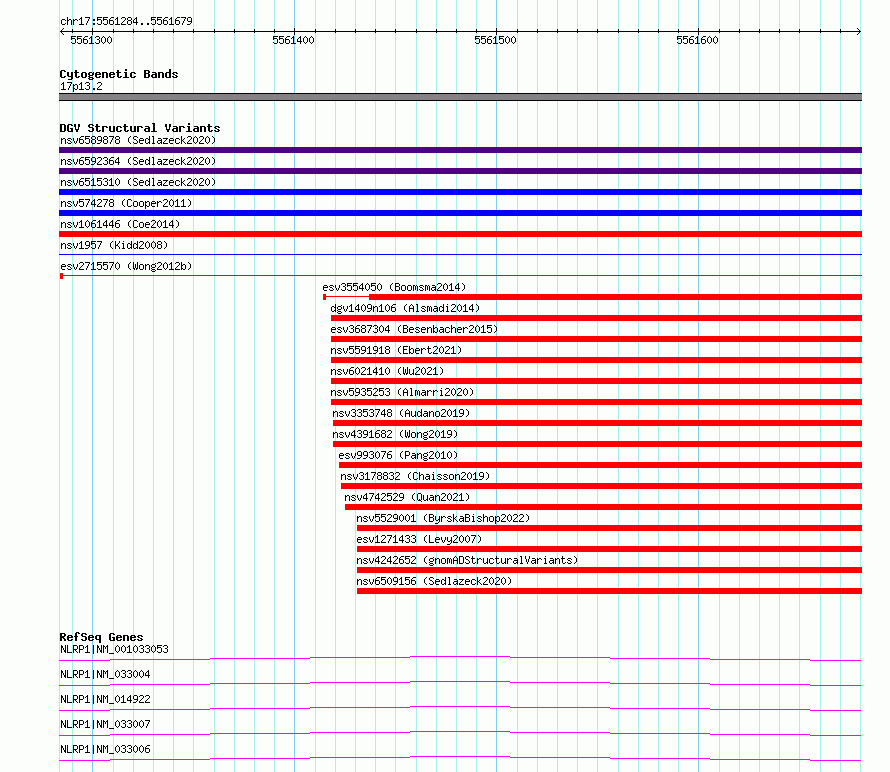Select ruler position 5561300
The image size is (890, 772).
tap(91, 40)
